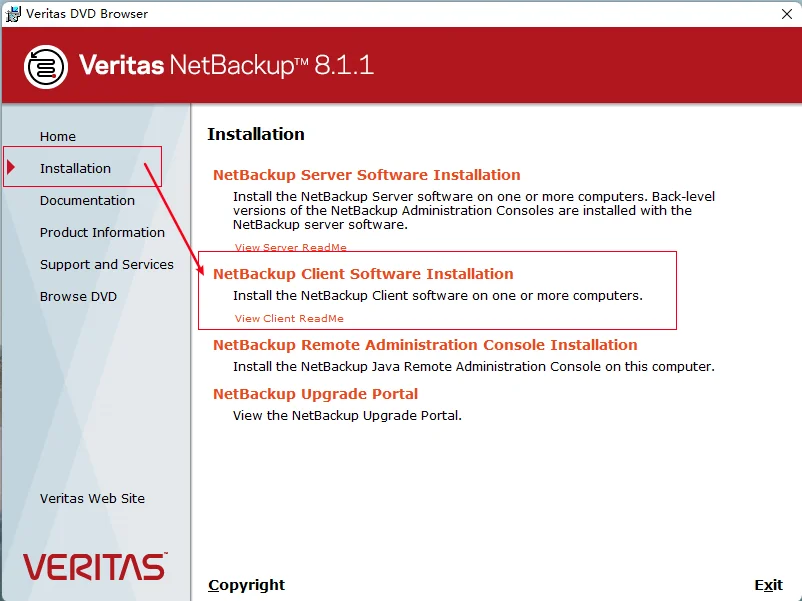The width and height of the screenshot is (802, 601).
Task: Go to Product Information
Action: pyautogui.click(x=102, y=232)
